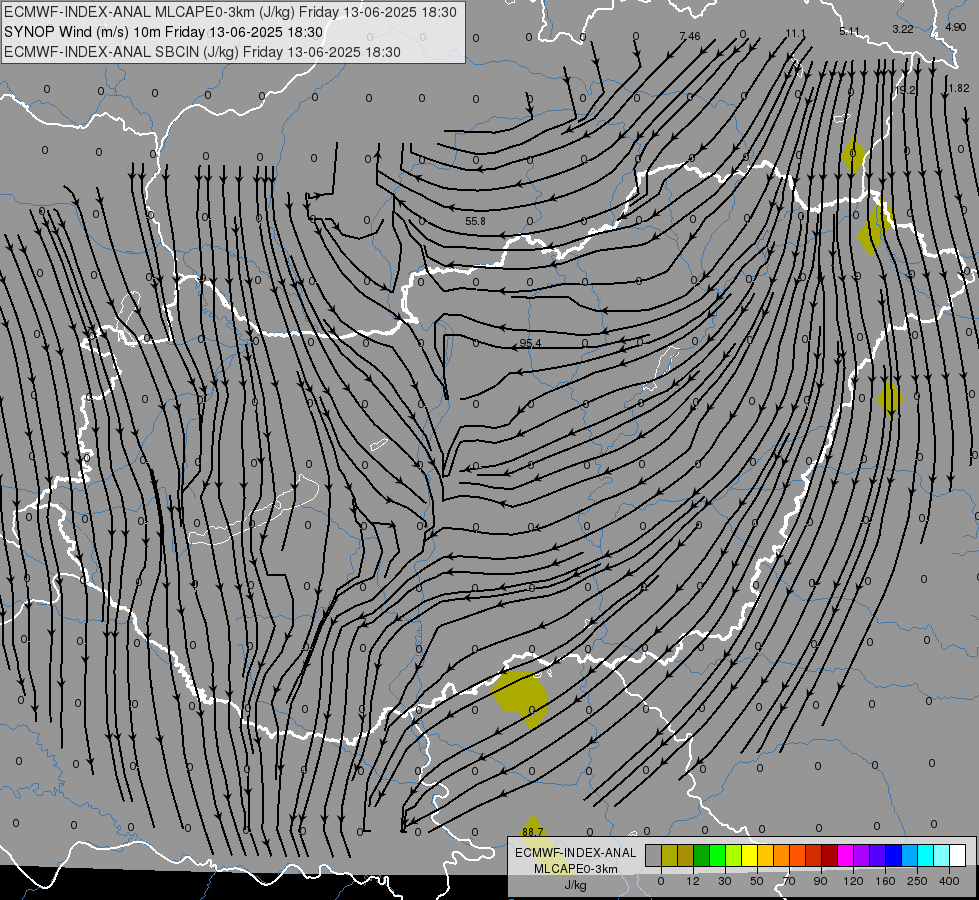The width and height of the screenshot is (979, 900).
Task: Click the 4.90 value on the map
Action: [x=955, y=27]
